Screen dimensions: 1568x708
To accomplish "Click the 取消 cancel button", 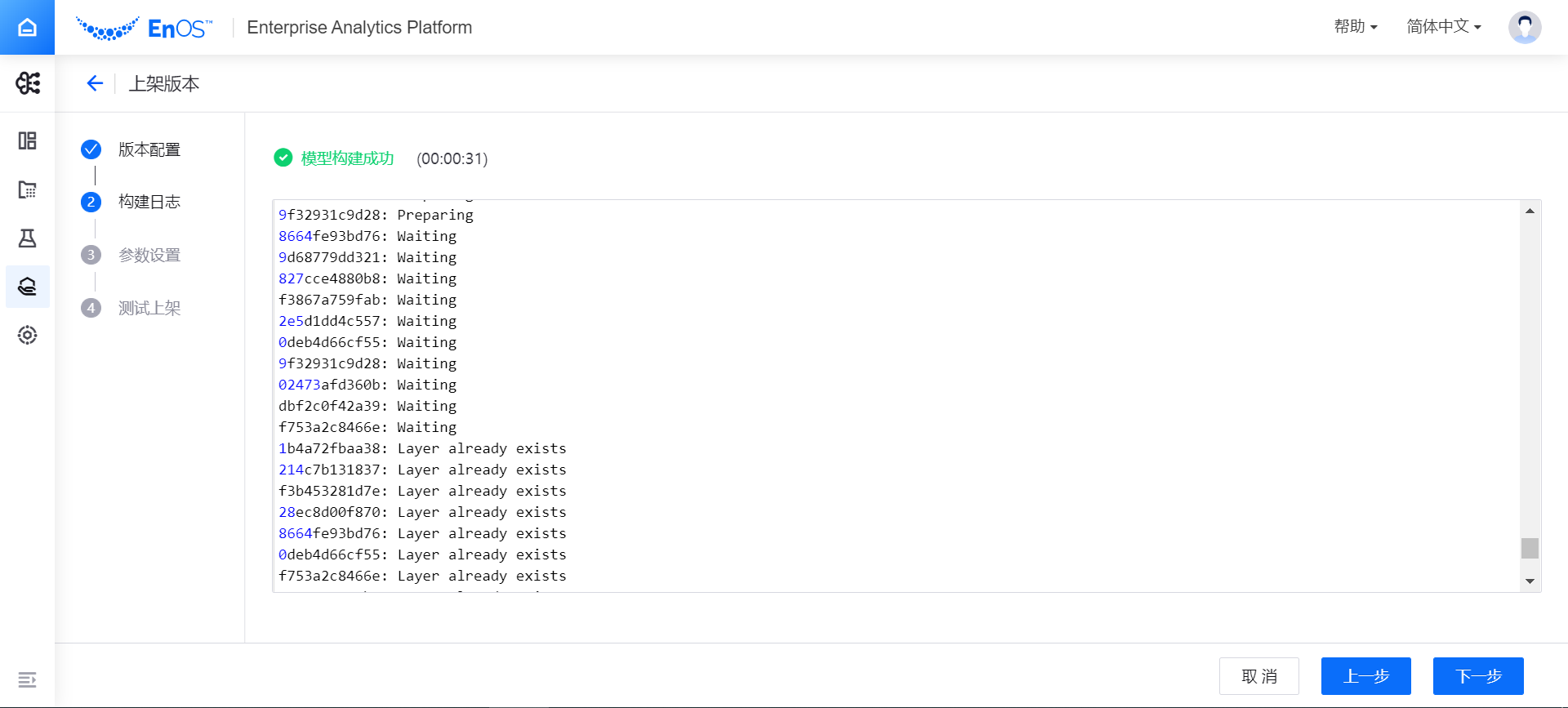I will (x=1259, y=676).
